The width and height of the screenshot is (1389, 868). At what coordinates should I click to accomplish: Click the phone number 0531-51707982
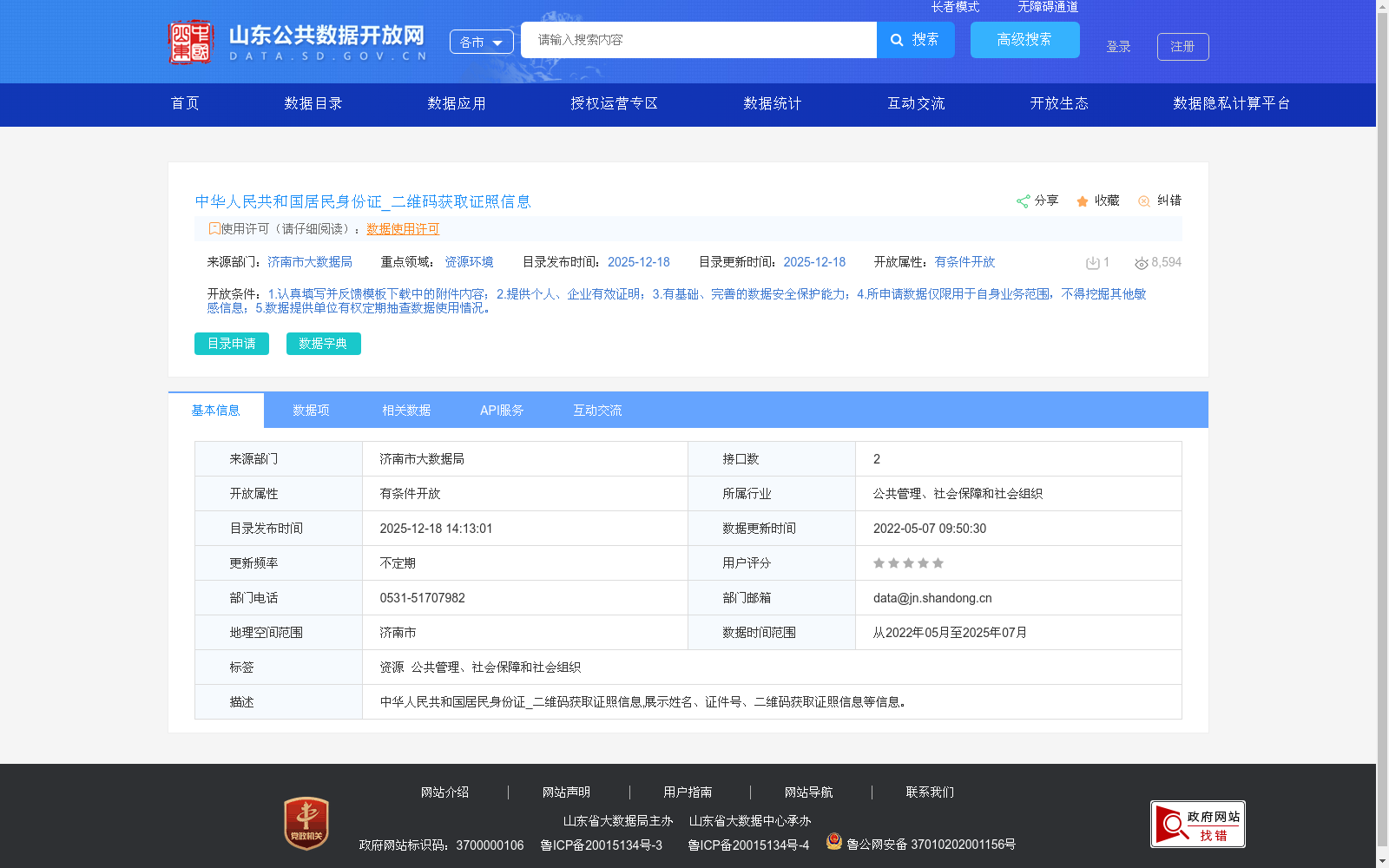[x=423, y=598]
